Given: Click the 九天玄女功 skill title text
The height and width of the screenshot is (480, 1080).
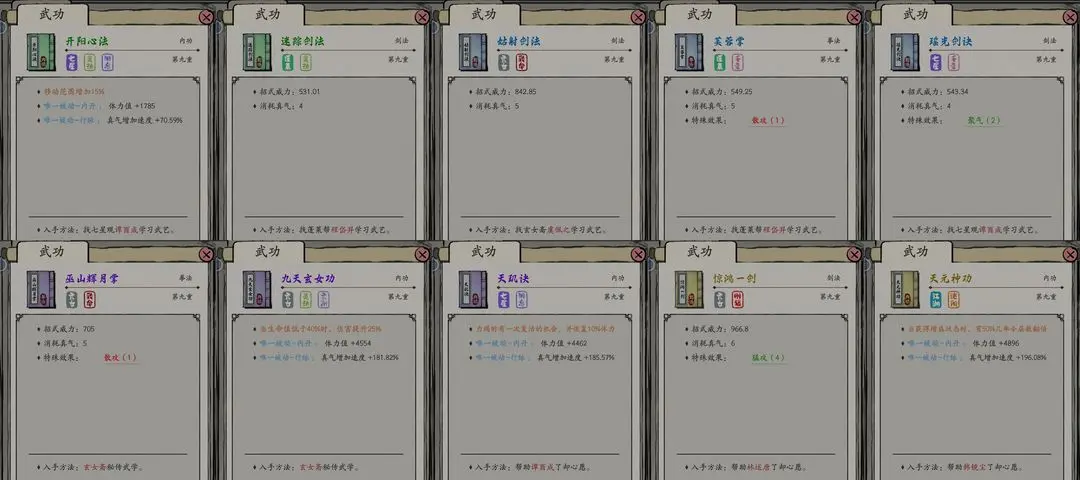Looking at the screenshot, I should [x=307, y=278].
